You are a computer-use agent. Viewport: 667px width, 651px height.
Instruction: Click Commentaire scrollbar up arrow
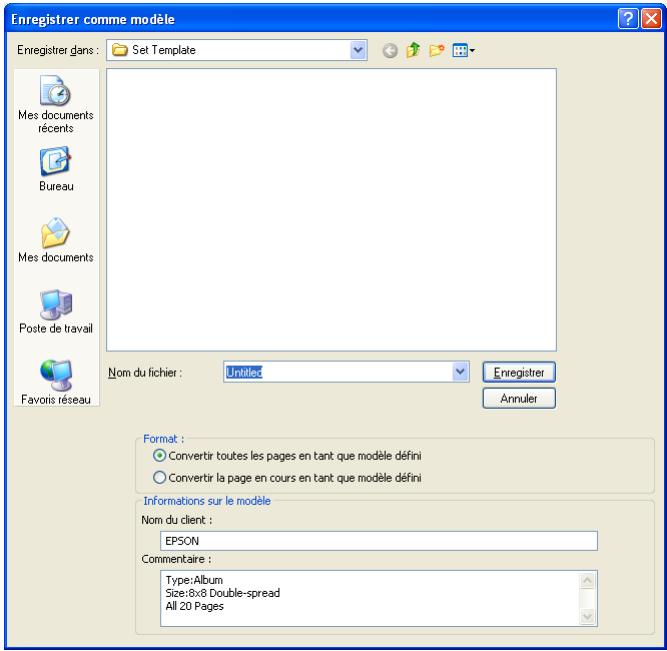point(587,580)
